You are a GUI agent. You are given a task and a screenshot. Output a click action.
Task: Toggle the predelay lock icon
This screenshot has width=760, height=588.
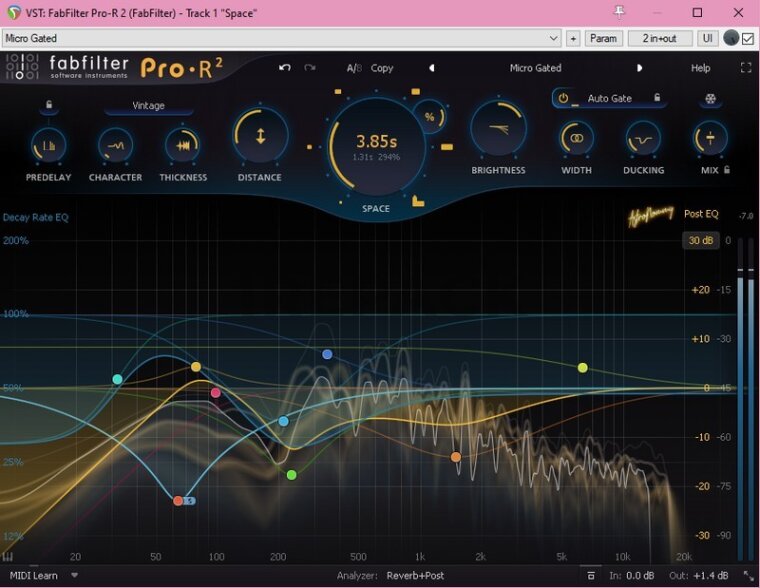pos(48,105)
